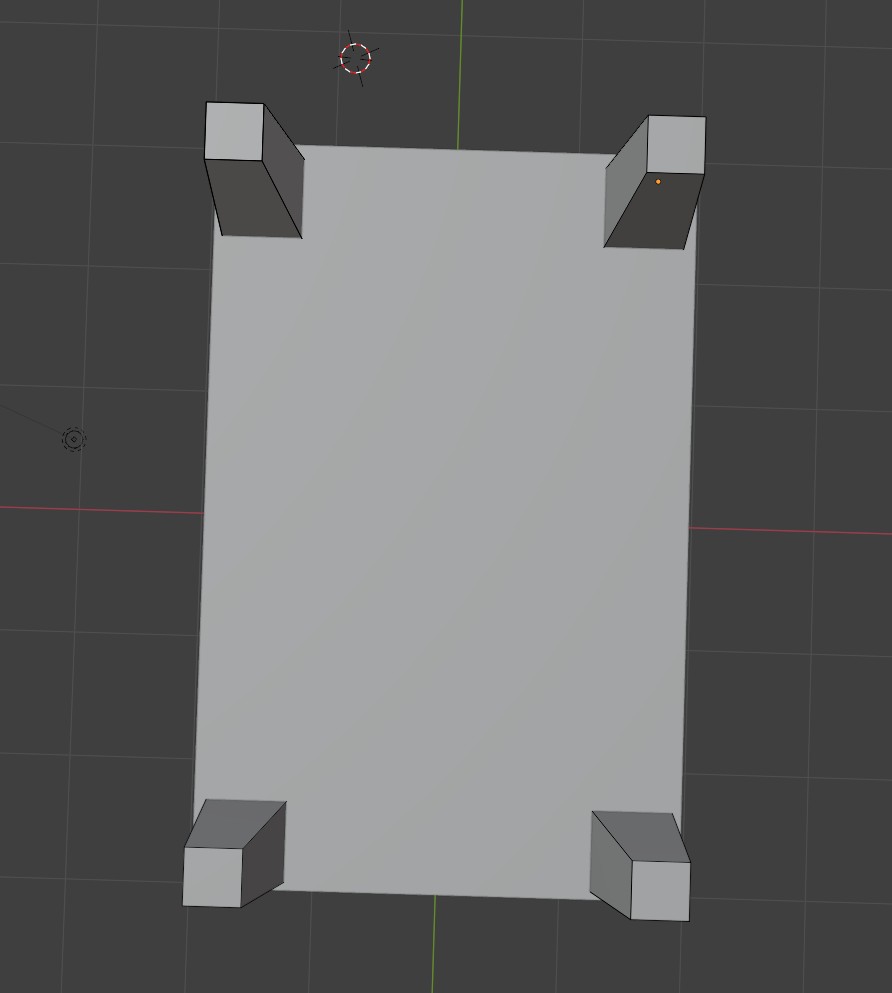Click the 3D cursor crosshair
Image resolution: width=892 pixels, height=993 pixels.
[355, 58]
